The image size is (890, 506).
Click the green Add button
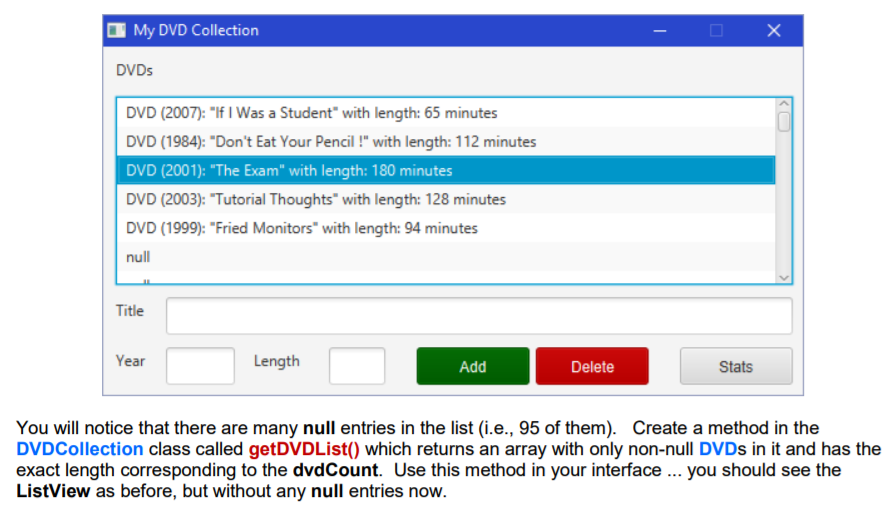(473, 366)
